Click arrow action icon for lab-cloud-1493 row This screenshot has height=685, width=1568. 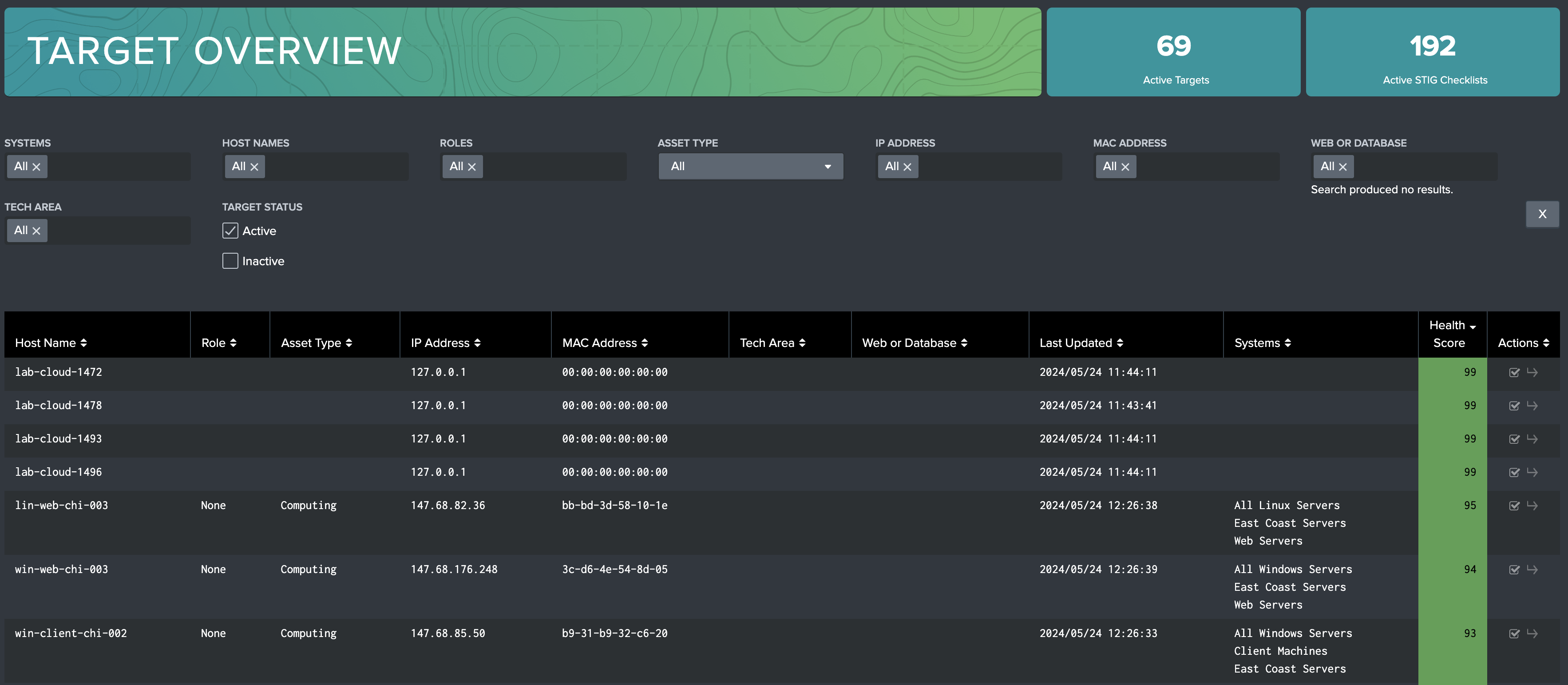point(1532,439)
